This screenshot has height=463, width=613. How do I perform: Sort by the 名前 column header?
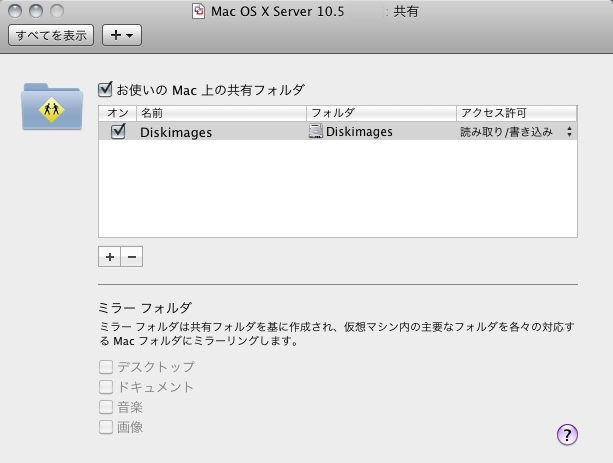tap(220, 113)
